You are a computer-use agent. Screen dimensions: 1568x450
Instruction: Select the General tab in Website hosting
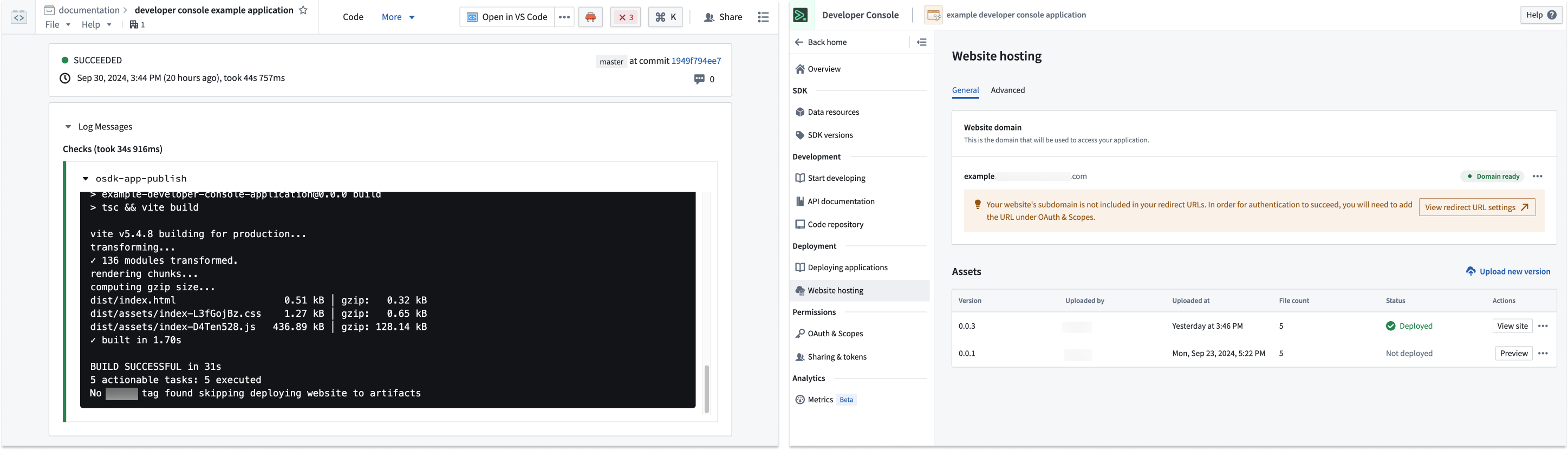click(965, 90)
